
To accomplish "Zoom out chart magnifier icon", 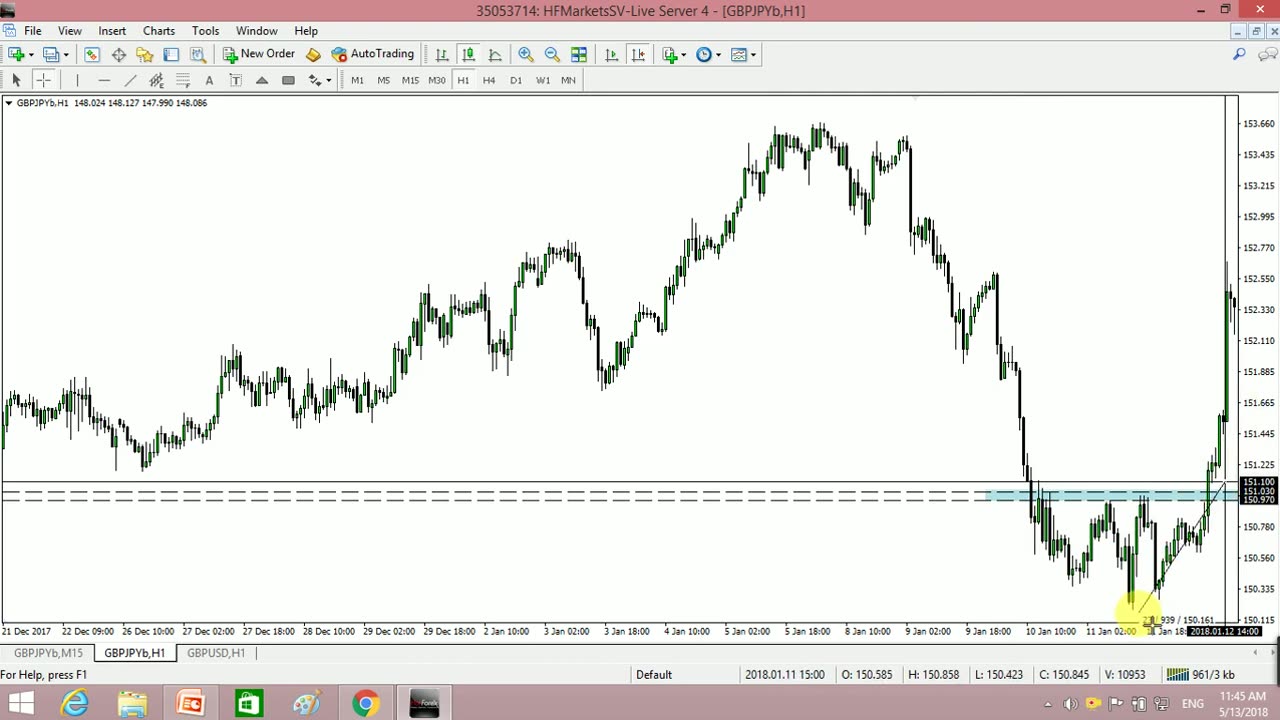I will 552,54.
